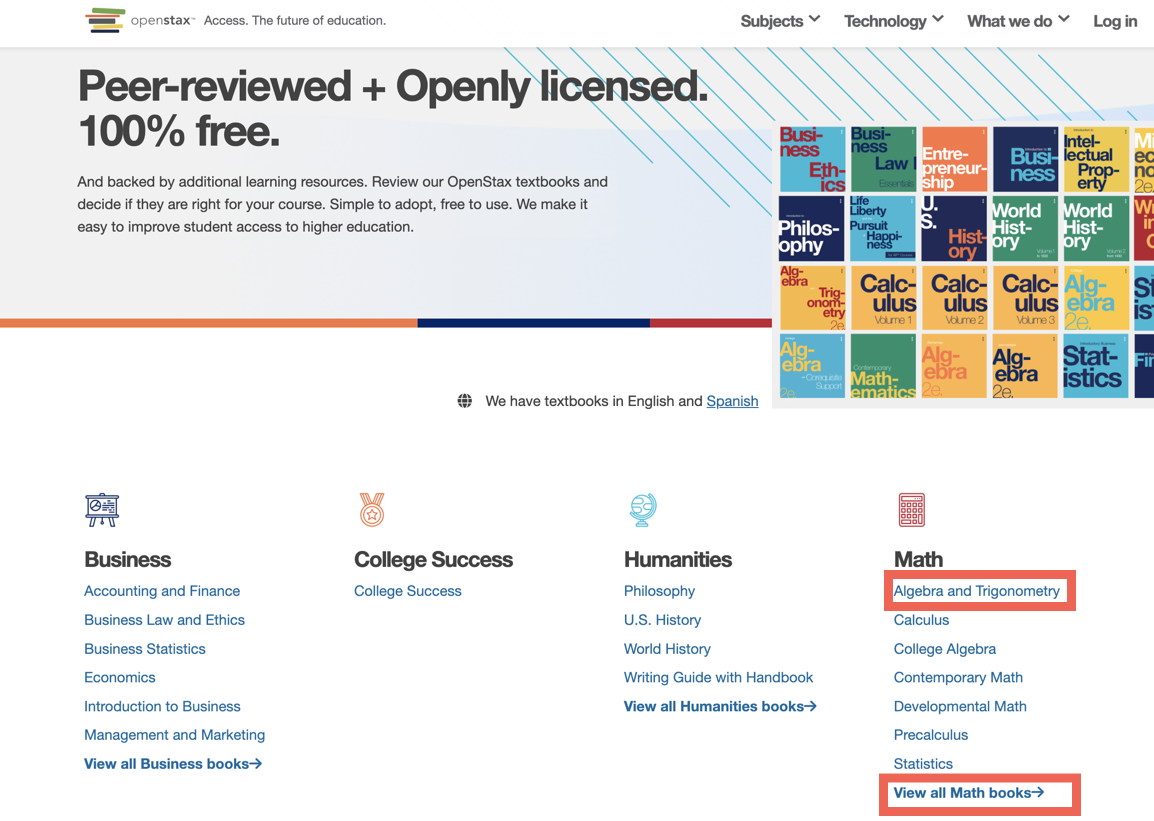Open the World History link under the Humanities heading
Image resolution: width=1154 pixels, height=821 pixels.
[668, 649]
